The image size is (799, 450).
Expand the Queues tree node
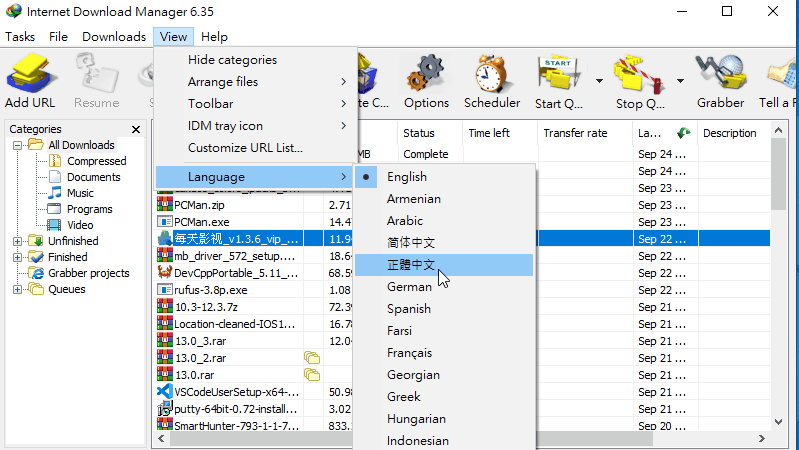coord(17,289)
